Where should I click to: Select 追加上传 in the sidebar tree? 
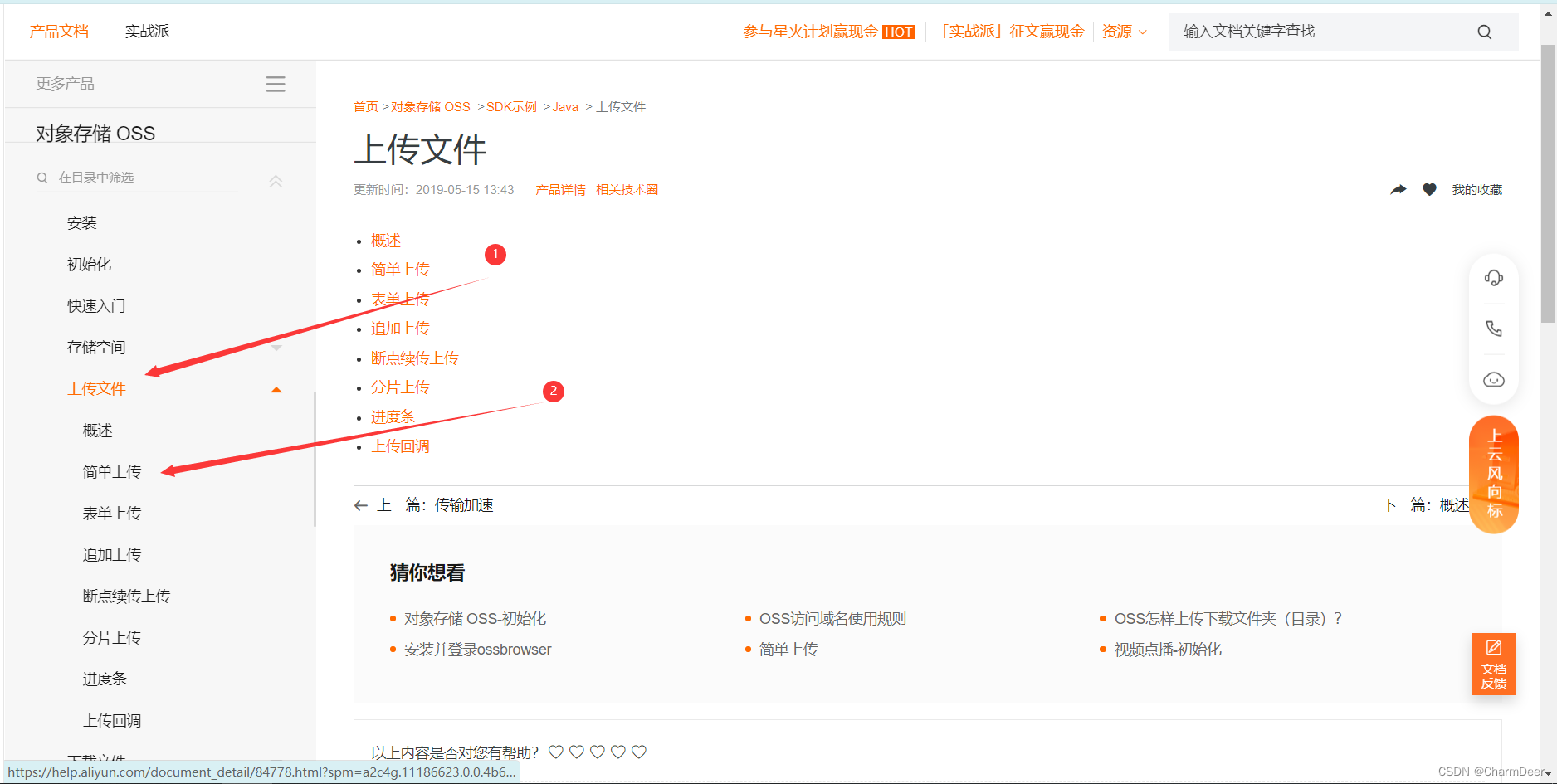(112, 555)
